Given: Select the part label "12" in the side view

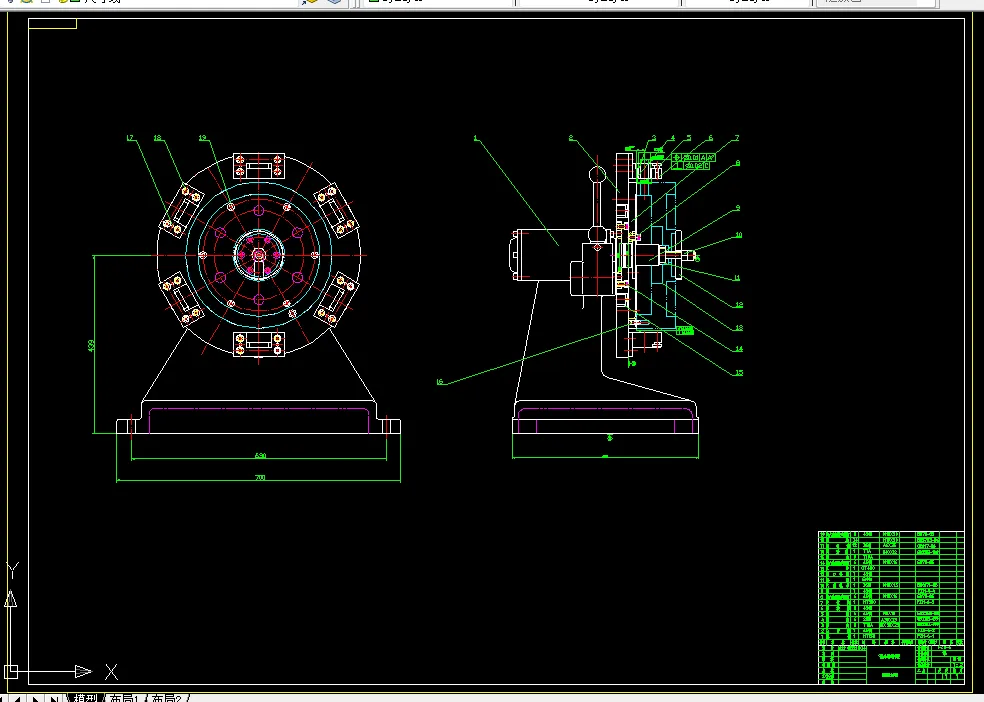Looking at the screenshot, I should point(739,305).
